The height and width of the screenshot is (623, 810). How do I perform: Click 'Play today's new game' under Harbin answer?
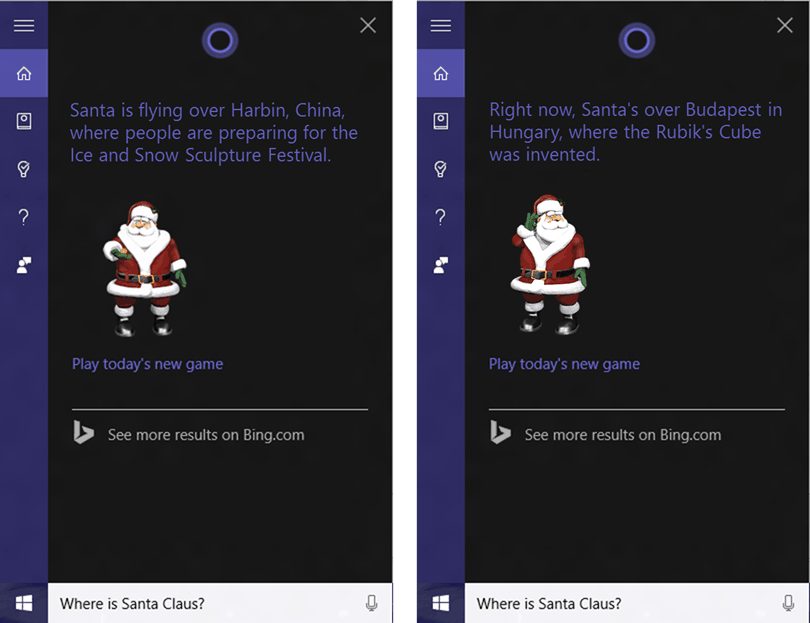(148, 364)
